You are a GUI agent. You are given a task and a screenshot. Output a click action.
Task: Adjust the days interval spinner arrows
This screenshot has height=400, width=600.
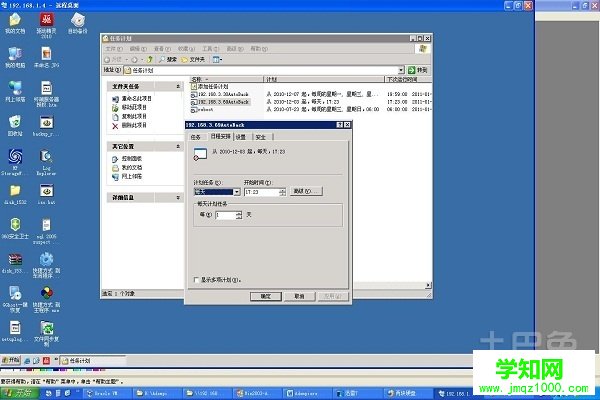pyautogui.click(x=239, y=216)
